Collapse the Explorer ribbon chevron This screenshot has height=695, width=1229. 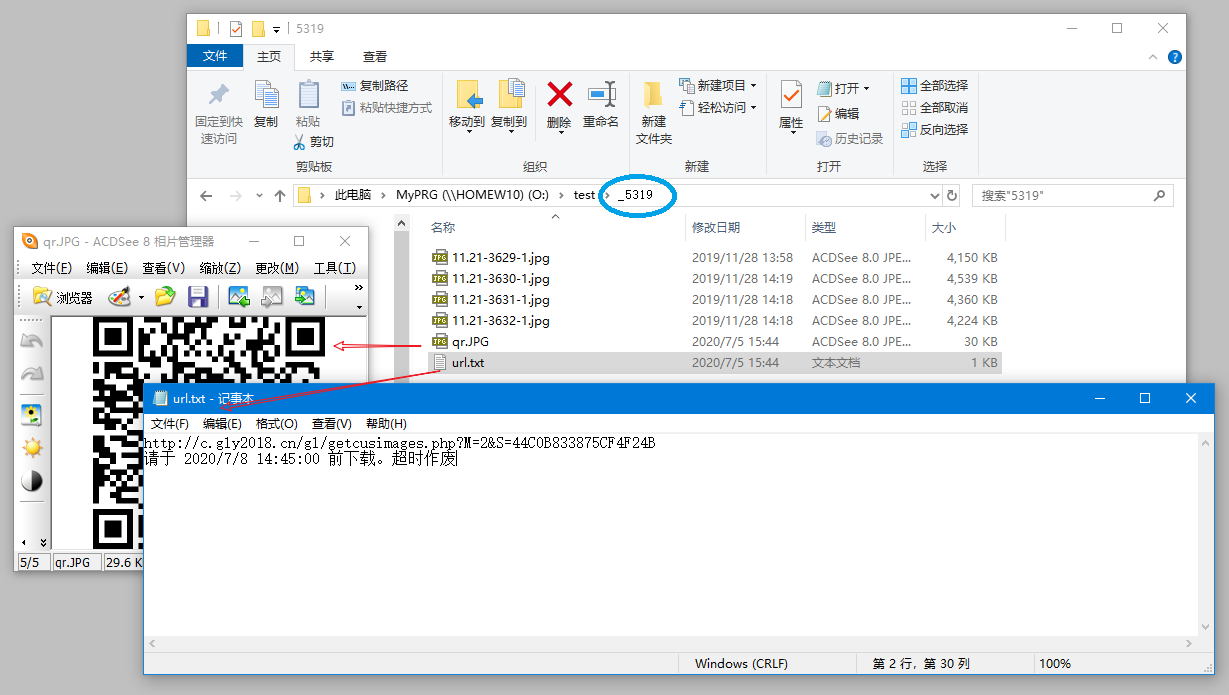click(1154, 57)
